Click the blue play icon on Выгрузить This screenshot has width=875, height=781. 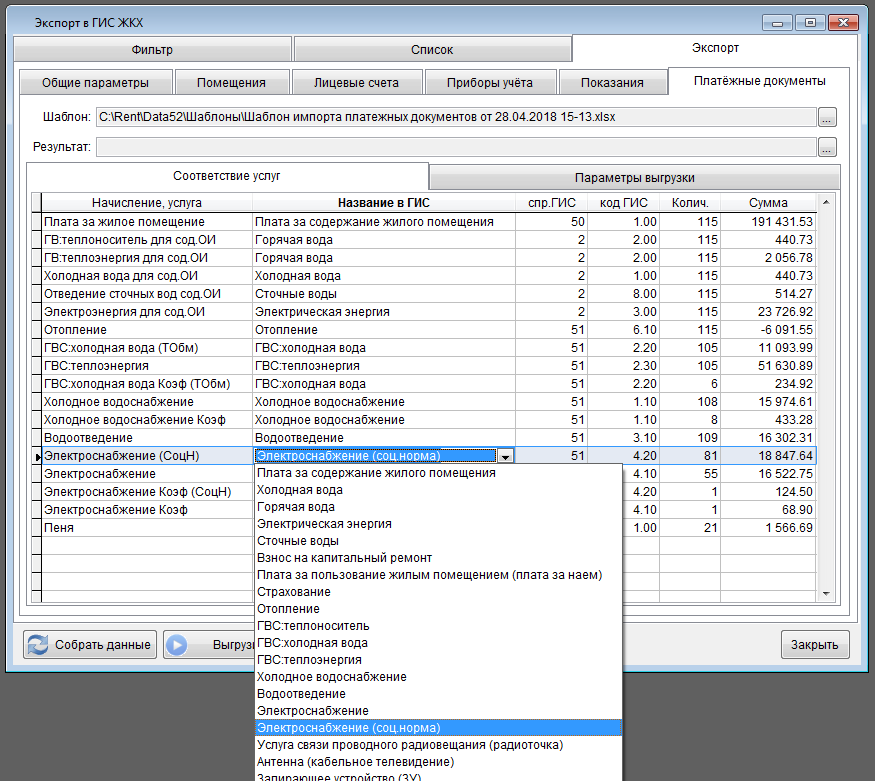[x=177, y=645]
